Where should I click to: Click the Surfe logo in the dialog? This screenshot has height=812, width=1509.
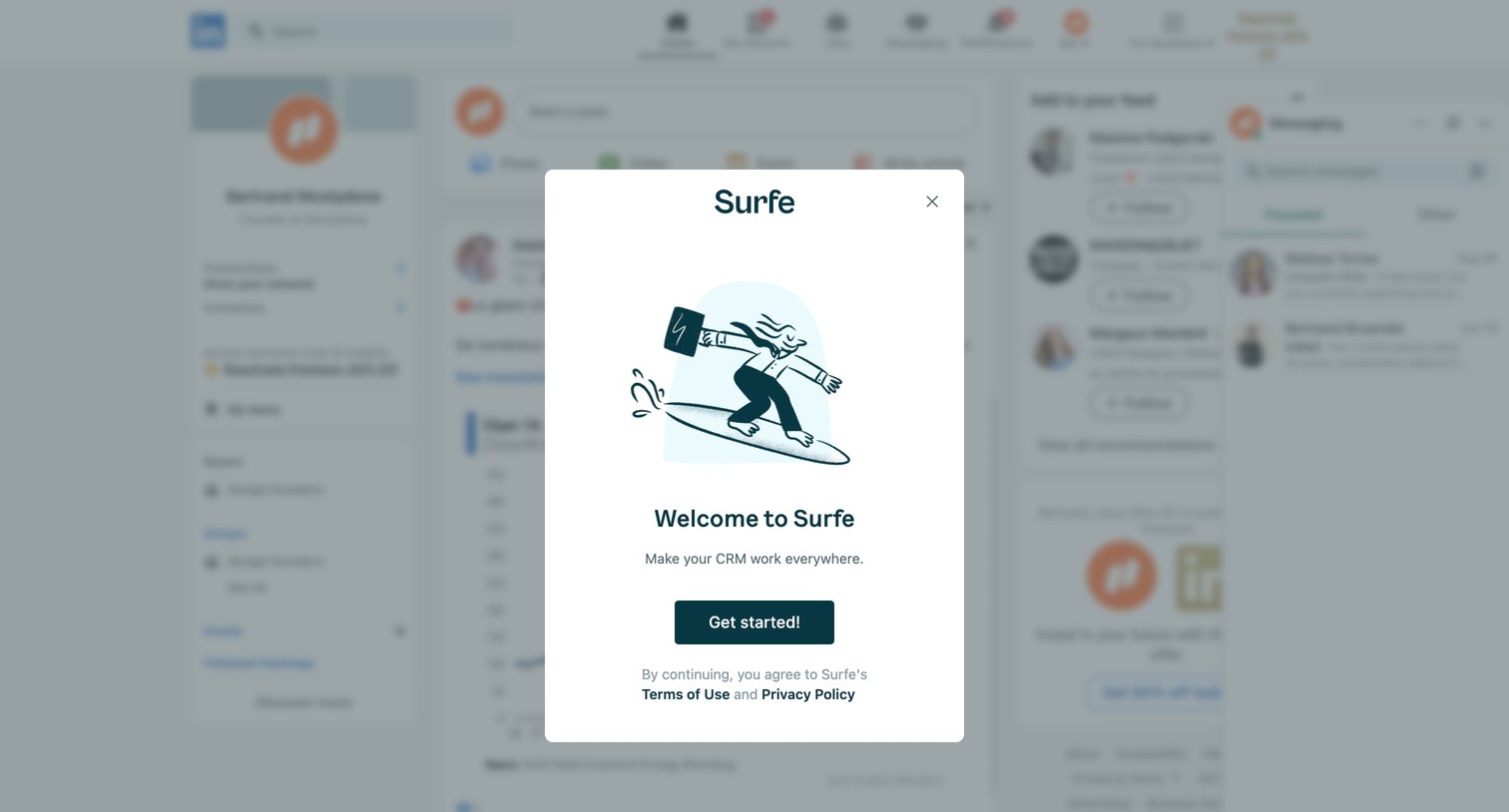tap(754, 202)
